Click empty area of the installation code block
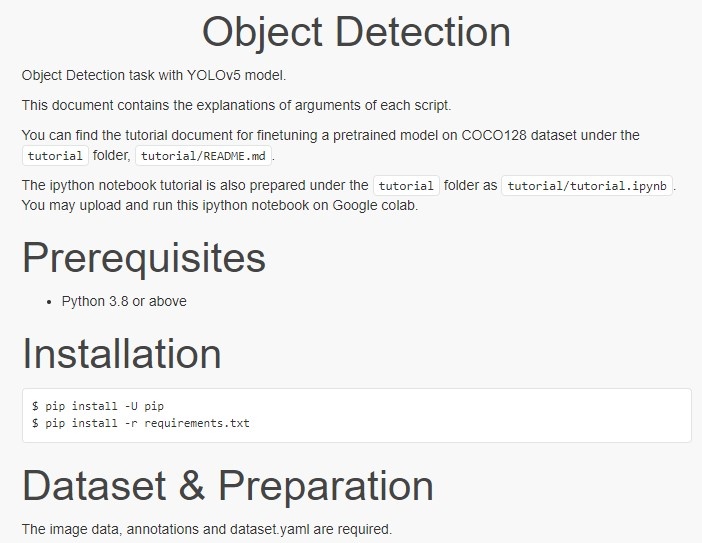Viewport: 702px width, 543px height. [500, 415]
